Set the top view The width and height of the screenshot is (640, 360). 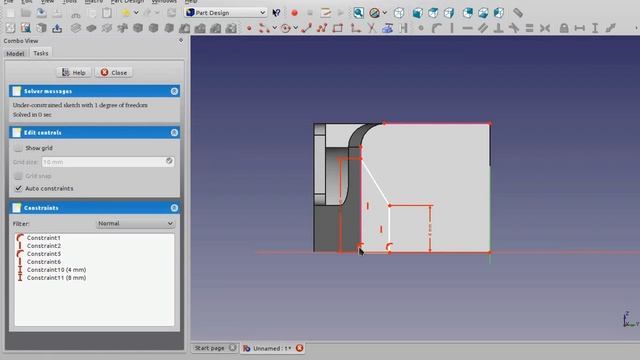tap(433, 13)
